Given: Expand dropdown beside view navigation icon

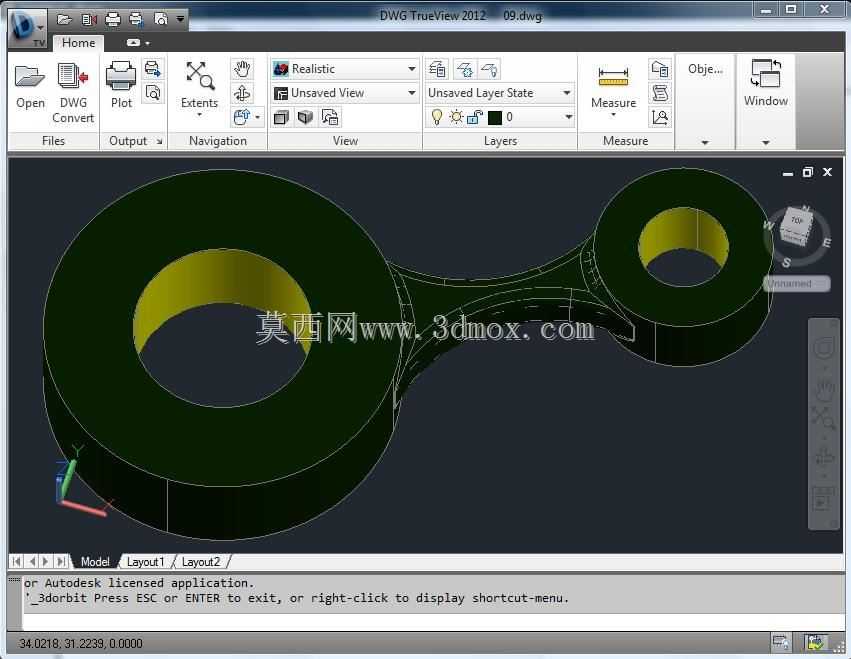Looking at the screenshot, I should click(258, 117).
